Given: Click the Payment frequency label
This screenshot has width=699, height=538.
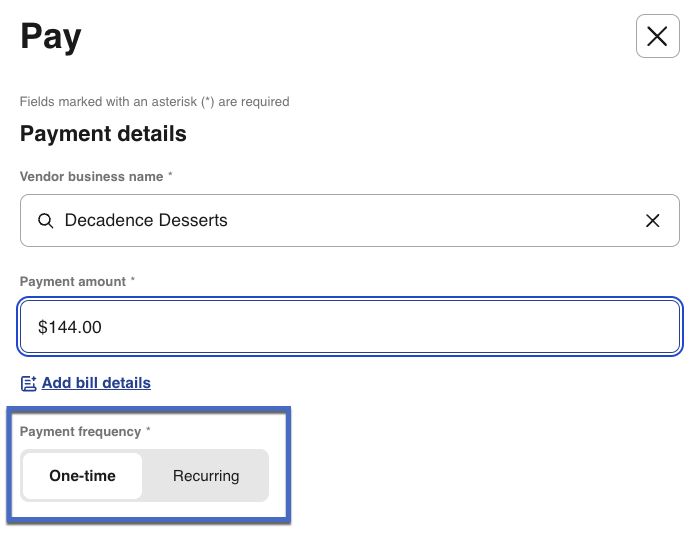Looking at the screenshot, I should pos(80,432).
